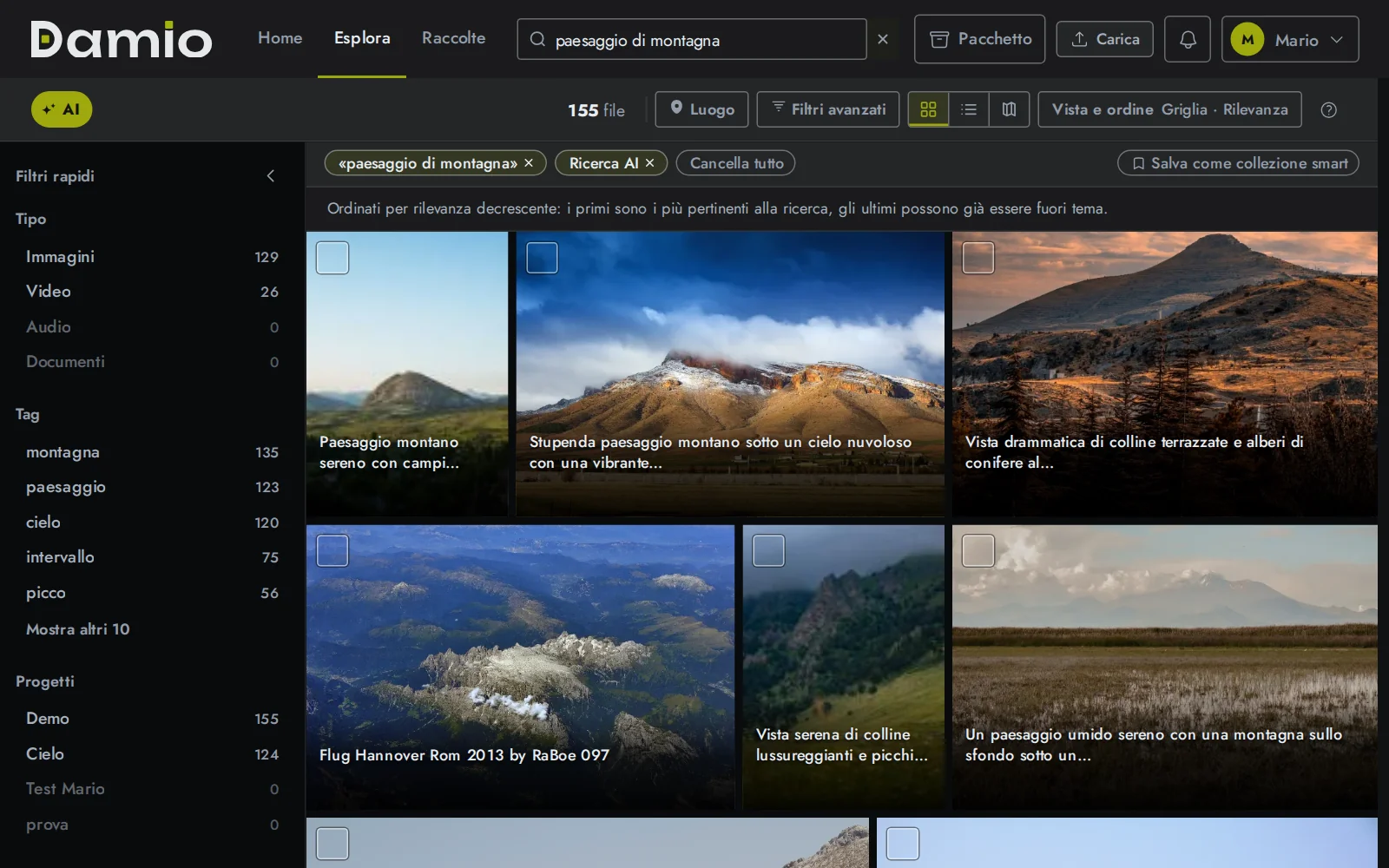Open the Luogo location filter
The image size is (1389, 868).
701,109
